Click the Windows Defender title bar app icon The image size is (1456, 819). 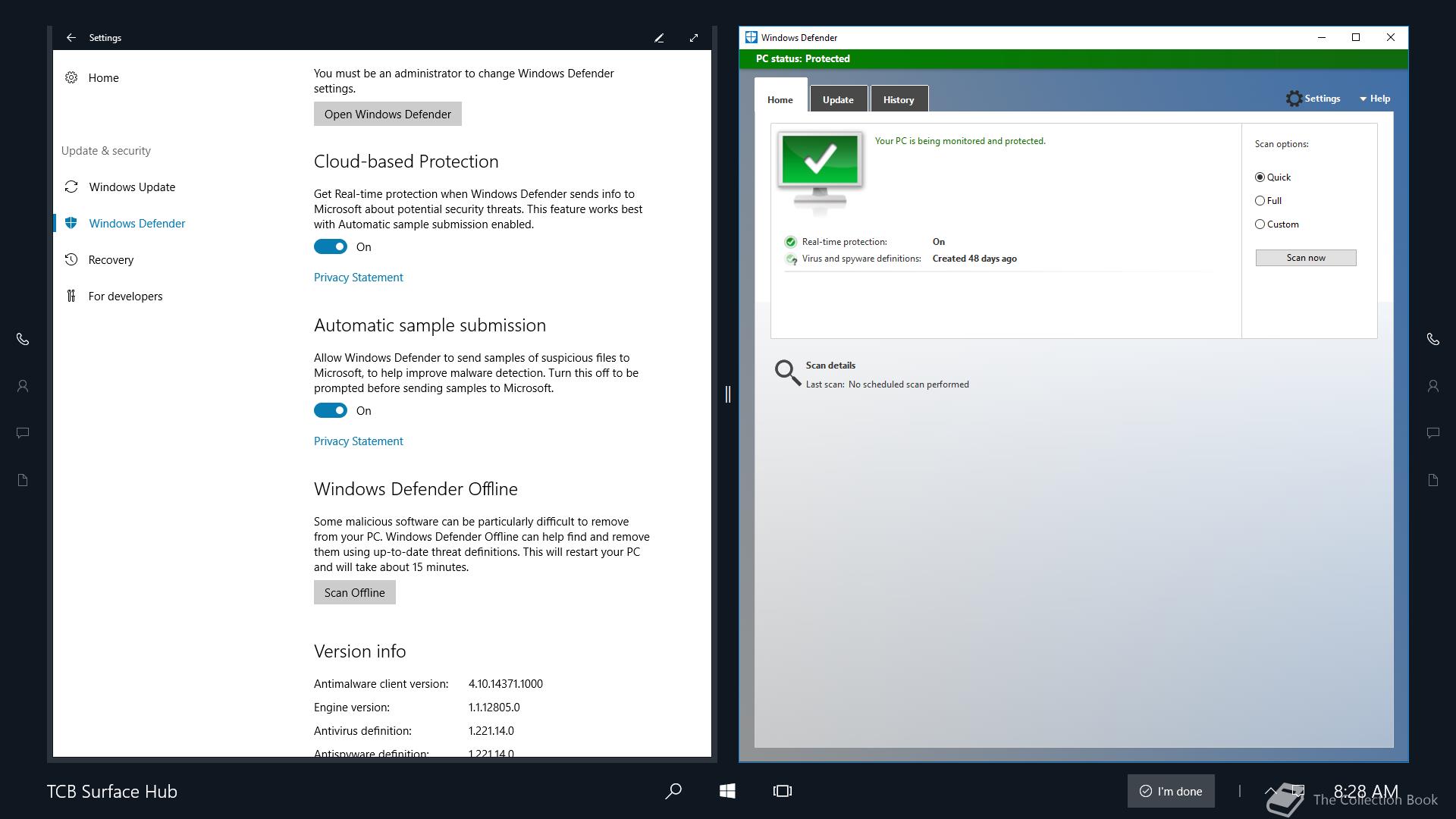click(751, 37)
